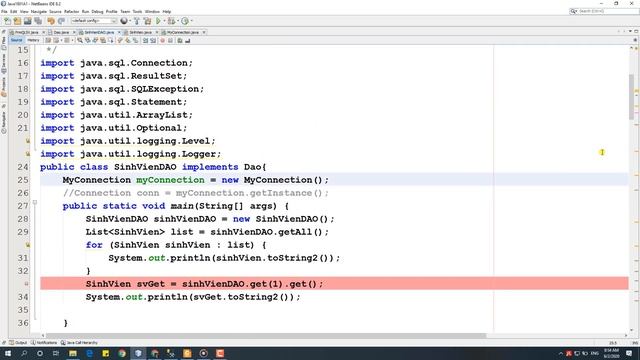This screenshot has width=640, height=360.
Task: Open Windows Start menu
Action: [x=7, y=353]
